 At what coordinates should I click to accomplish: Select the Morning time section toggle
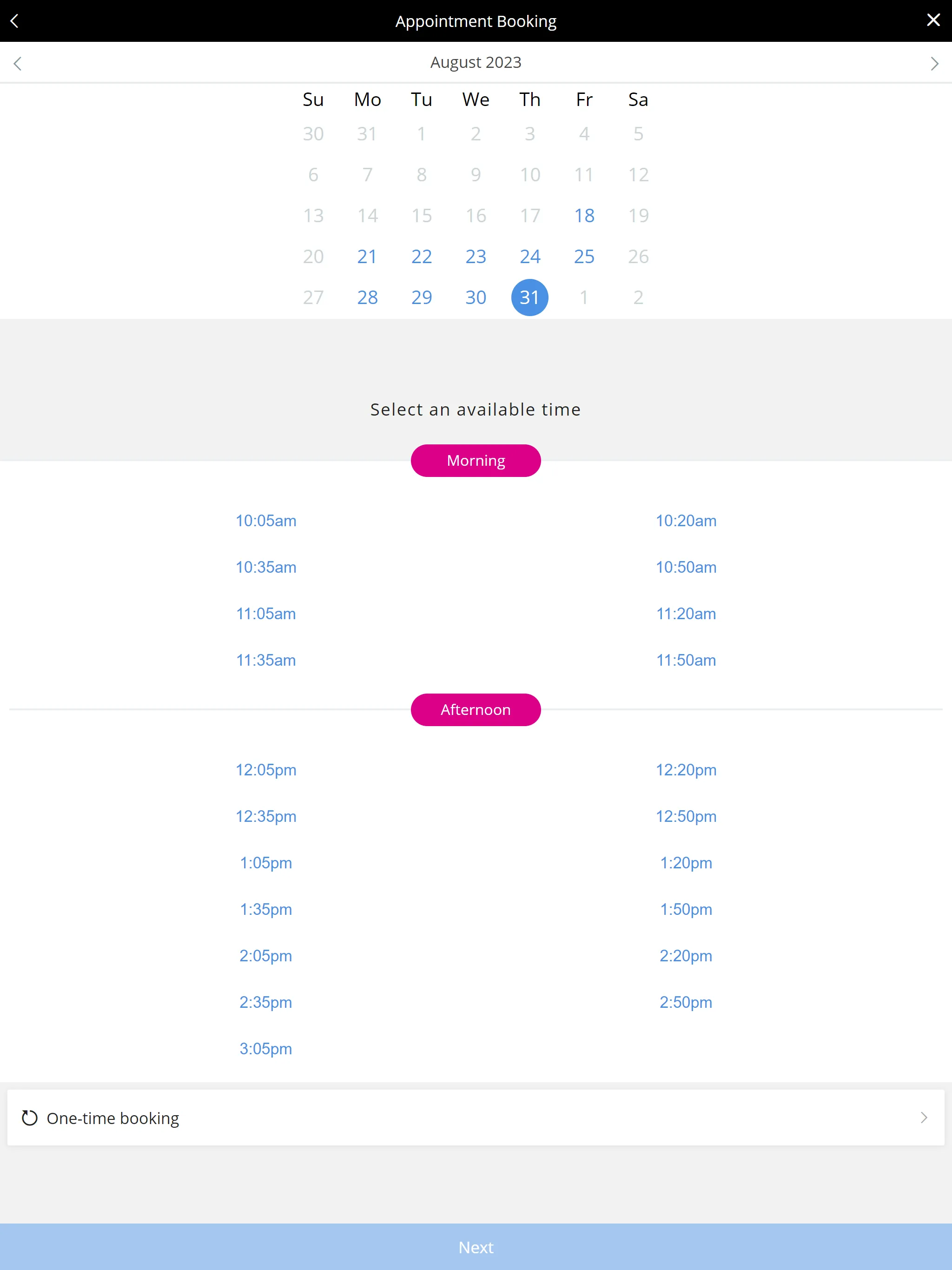[x=476, y=461]
